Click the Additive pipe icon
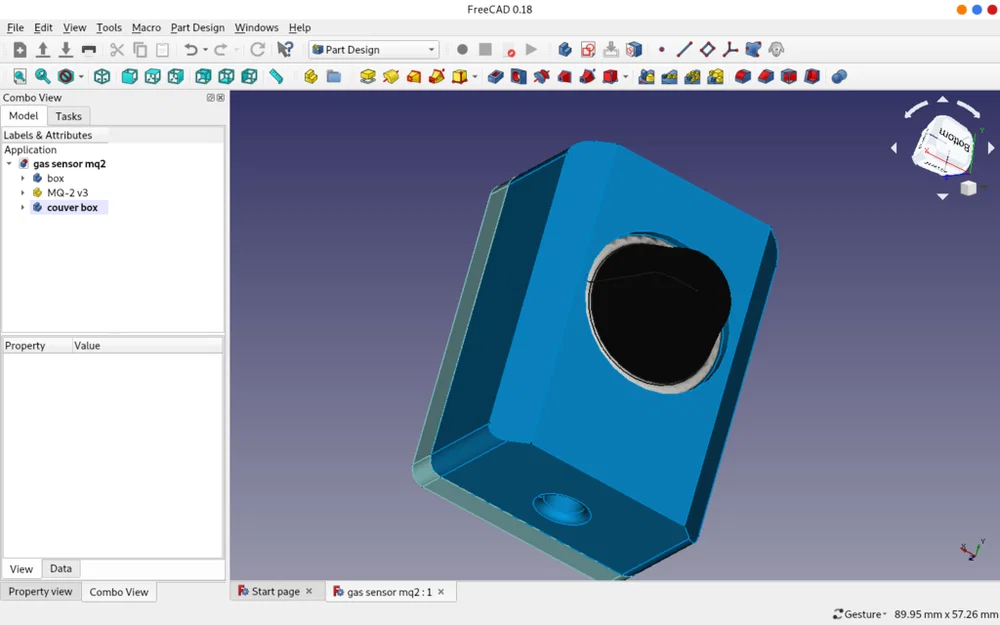Screen dimensions: 1000x625 click(437, 77)
